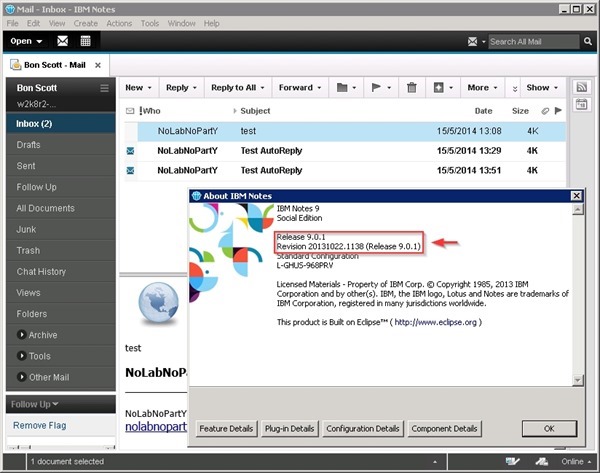
Task: Click the plus copy-into icon in toolbar
Action: [x=439, y=88]
